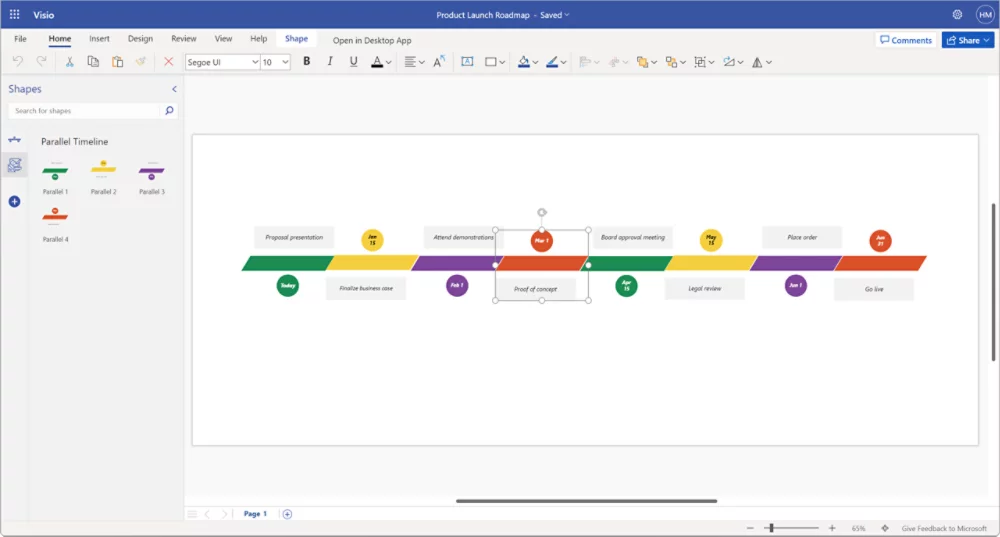The height and width of the screenshot is (537, 1000).
Task: Insert a text box icon
Action: pyautogui.click(x=467, y=61)
